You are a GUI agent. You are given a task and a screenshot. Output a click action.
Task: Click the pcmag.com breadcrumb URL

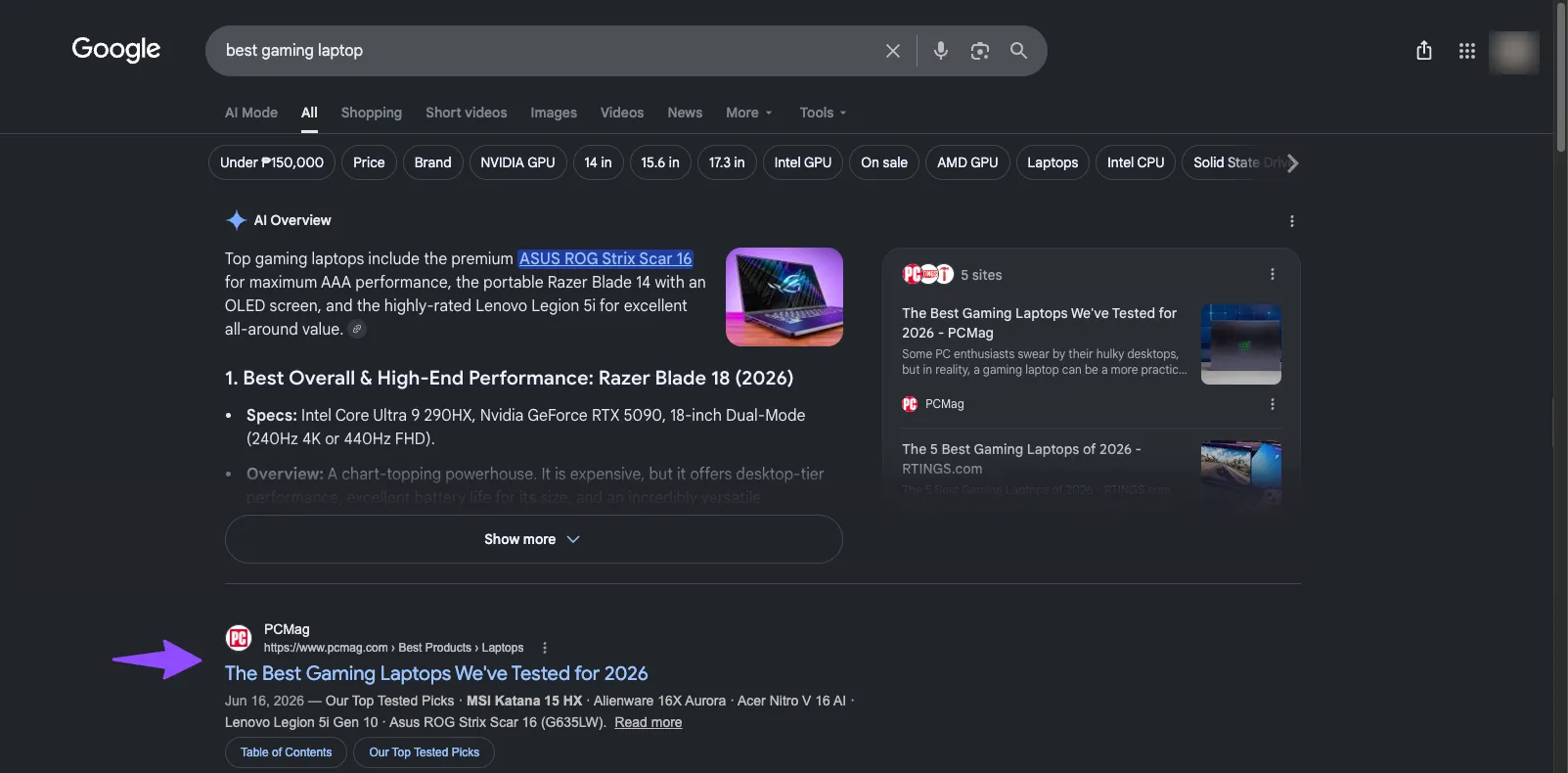pyautogui.click(x=393, y=648)
